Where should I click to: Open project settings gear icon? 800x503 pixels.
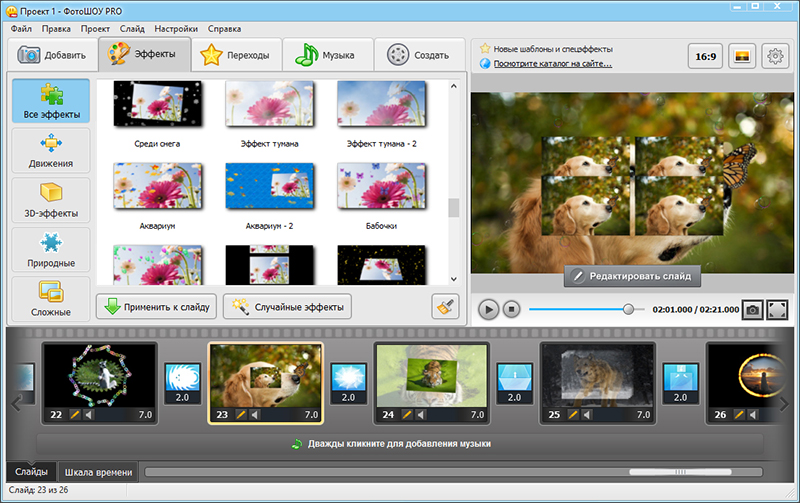click(x=775, y=56)
